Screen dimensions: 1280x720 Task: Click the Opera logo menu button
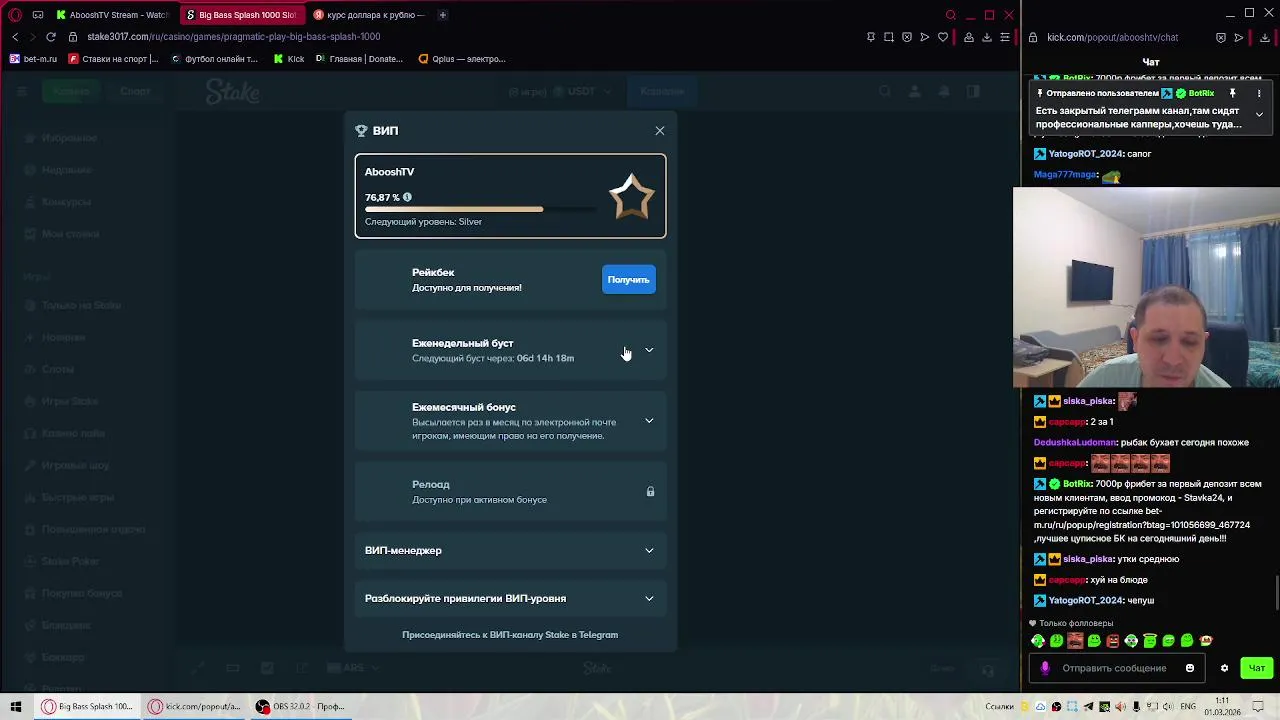coord(15,15)
